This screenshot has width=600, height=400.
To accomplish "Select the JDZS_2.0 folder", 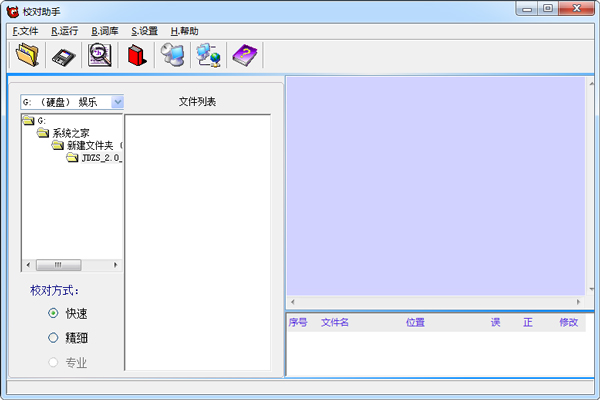I will click(94, 158).
